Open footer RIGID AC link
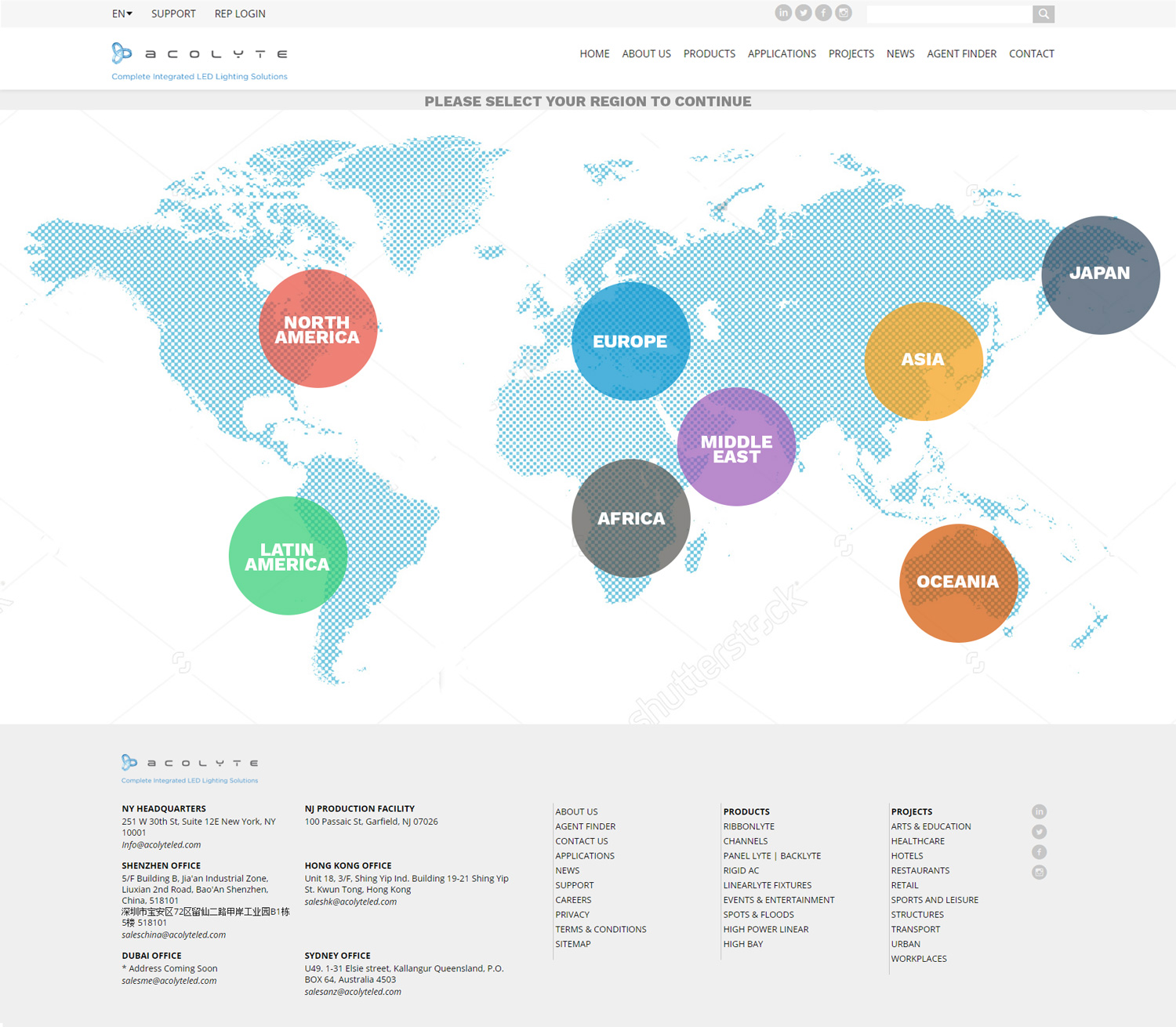1176x1027 pixels. click(x=741, y=870)
